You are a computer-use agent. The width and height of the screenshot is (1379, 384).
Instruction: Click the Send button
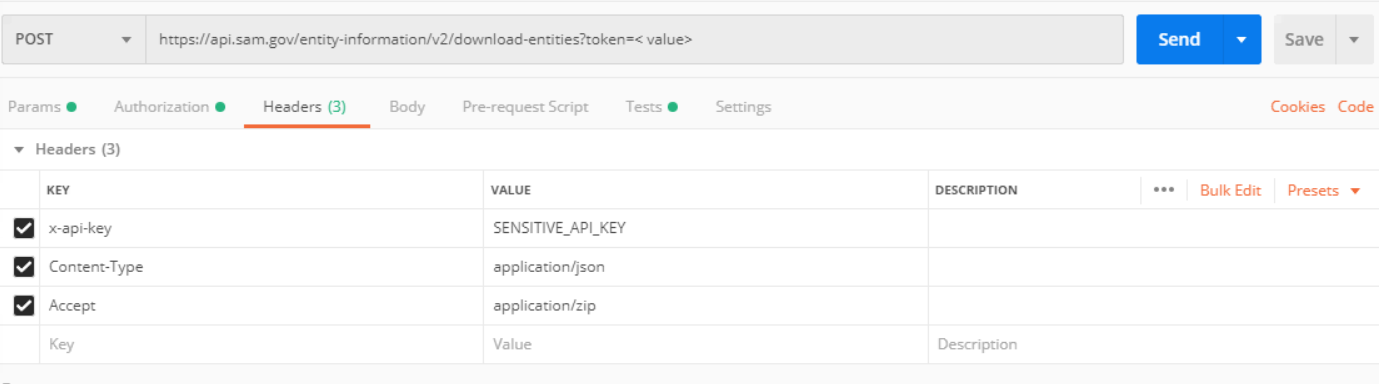[x=1180, y=40]
